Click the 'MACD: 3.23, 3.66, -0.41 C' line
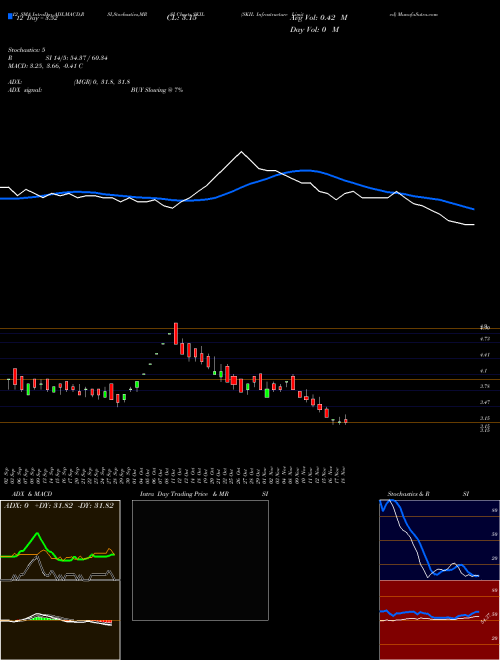This screenshot has height=660, width=500. point(45,66)
